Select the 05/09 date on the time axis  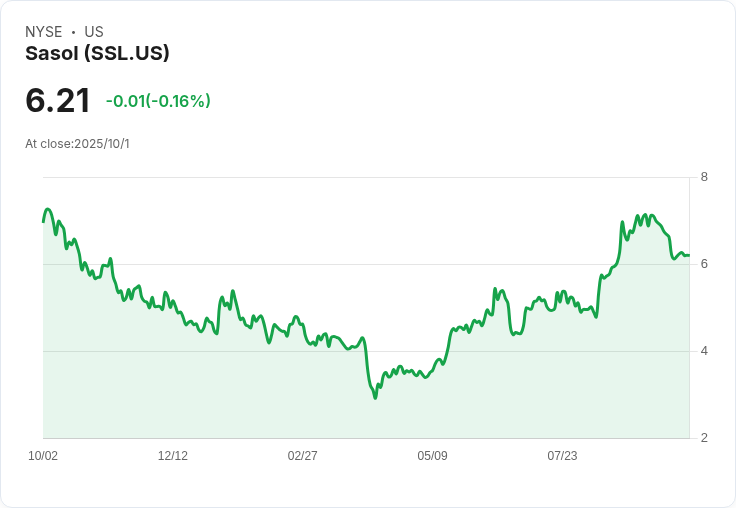click(x=432, y=456)
